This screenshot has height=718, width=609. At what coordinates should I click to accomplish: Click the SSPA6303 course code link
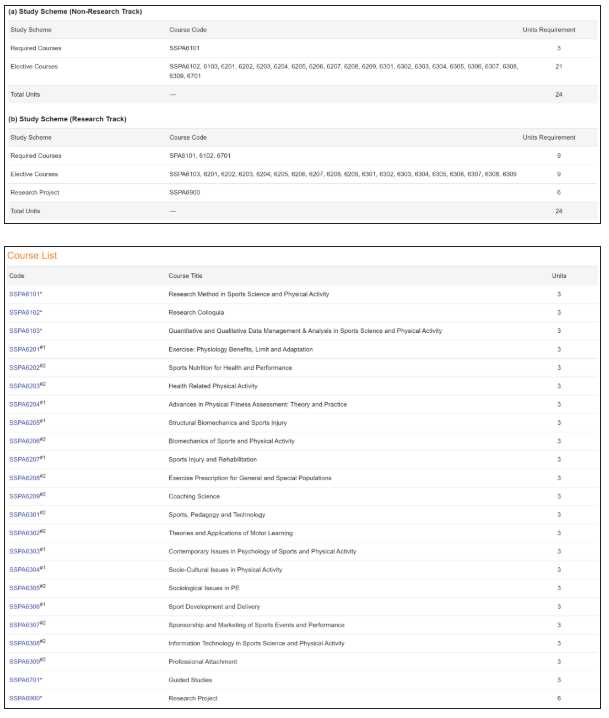25,551
